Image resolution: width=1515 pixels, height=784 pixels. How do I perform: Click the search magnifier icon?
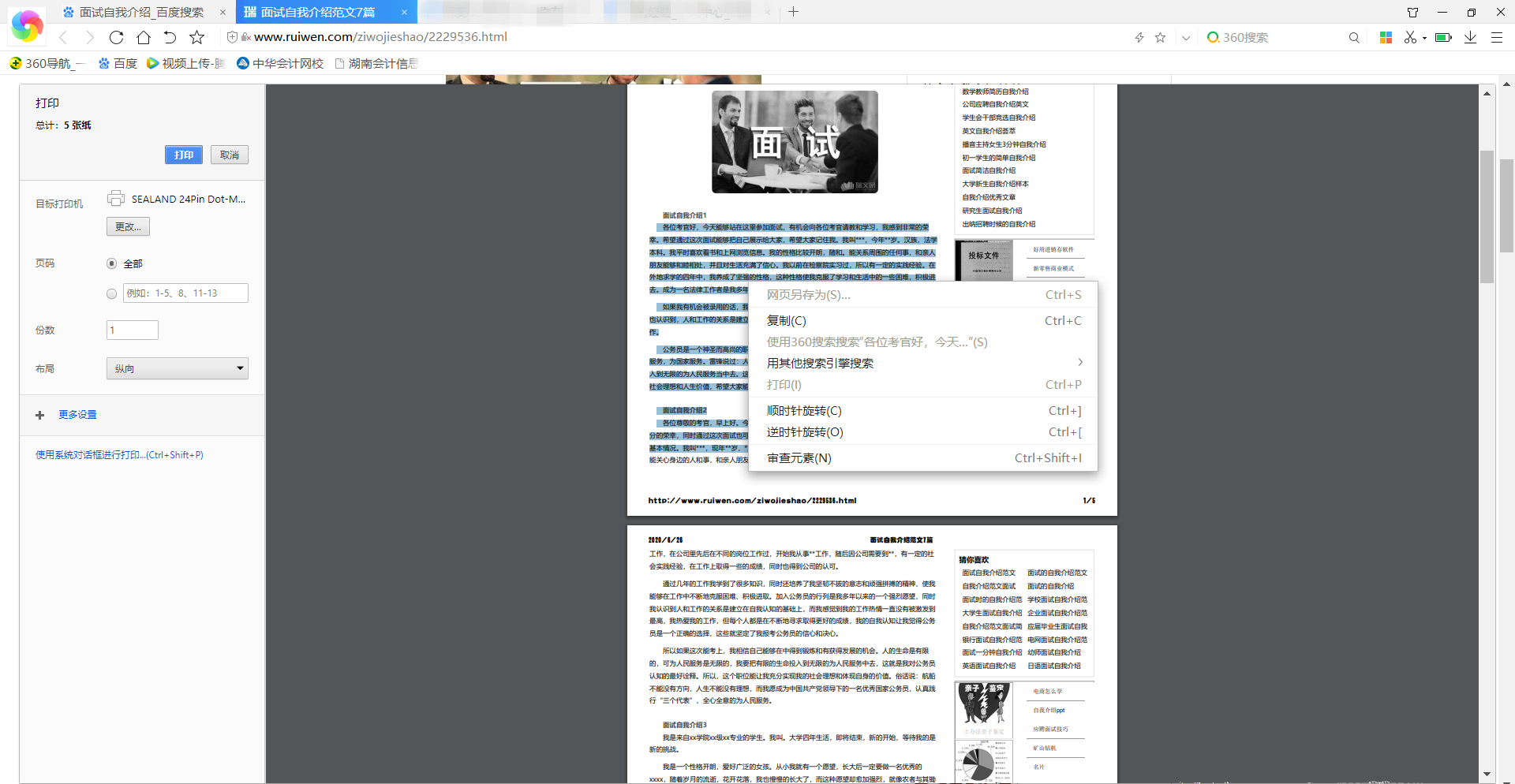point(1354,37)
